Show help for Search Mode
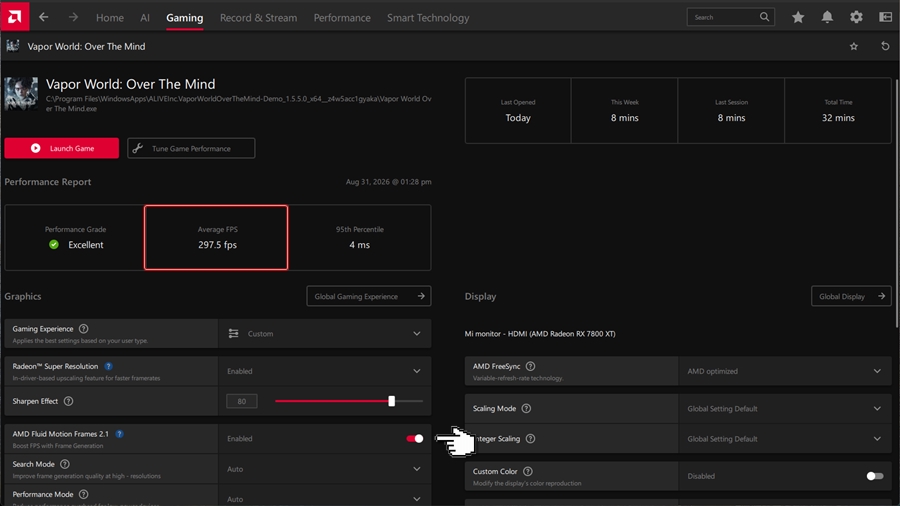The image size is (900, 506). pyautogui.click(x=65, y=464)
